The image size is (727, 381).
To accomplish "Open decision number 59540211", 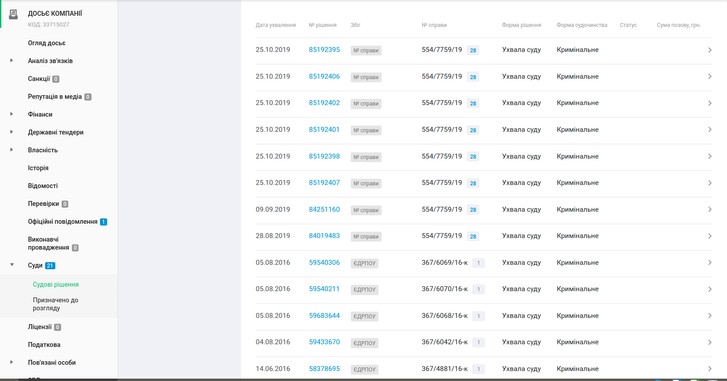I will (x=324, y=289).
